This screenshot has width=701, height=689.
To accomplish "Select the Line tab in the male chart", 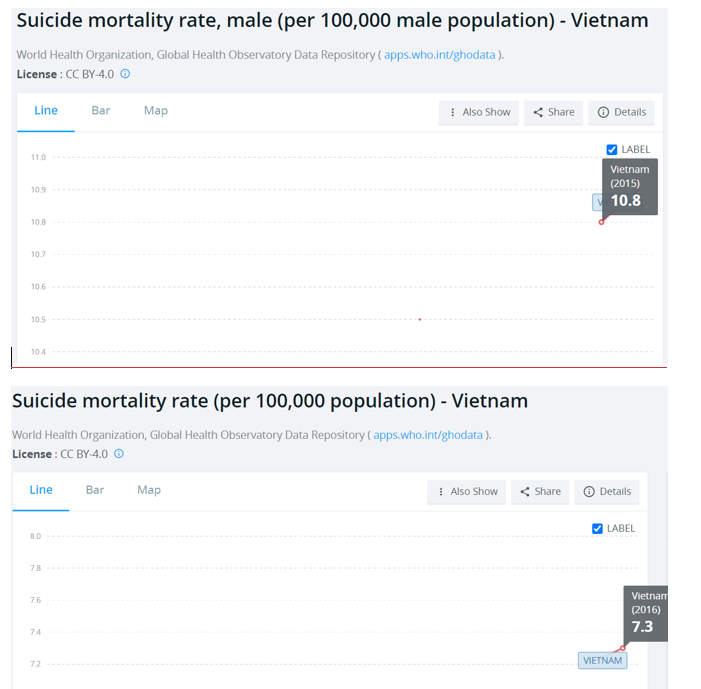I will [x=46, y=110].
